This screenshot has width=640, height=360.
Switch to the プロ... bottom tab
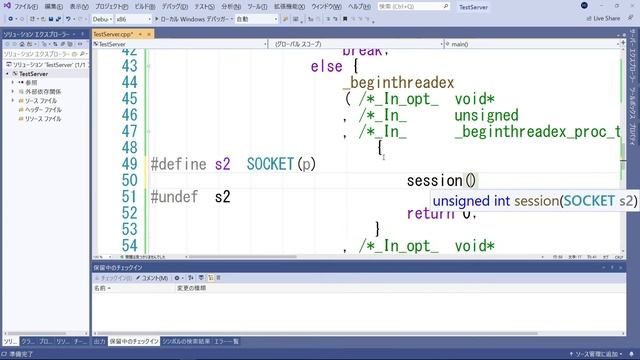pos(45,341)
